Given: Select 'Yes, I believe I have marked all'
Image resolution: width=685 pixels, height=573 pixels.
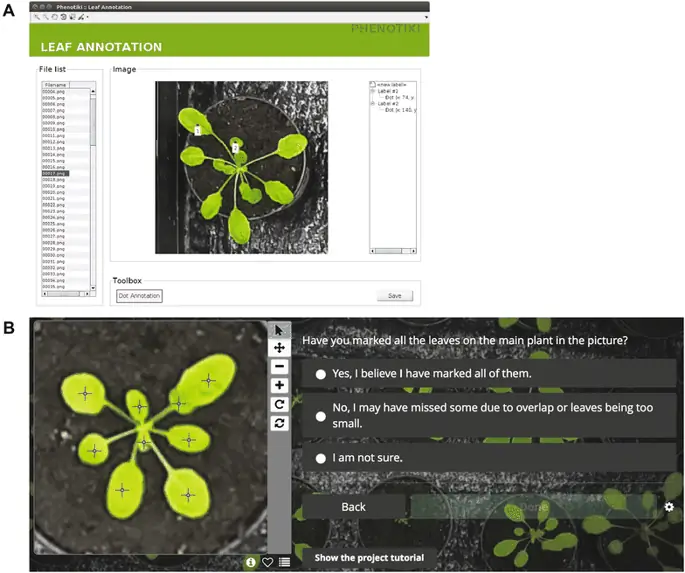Looking at the screenshot, I should click(321, 374).
